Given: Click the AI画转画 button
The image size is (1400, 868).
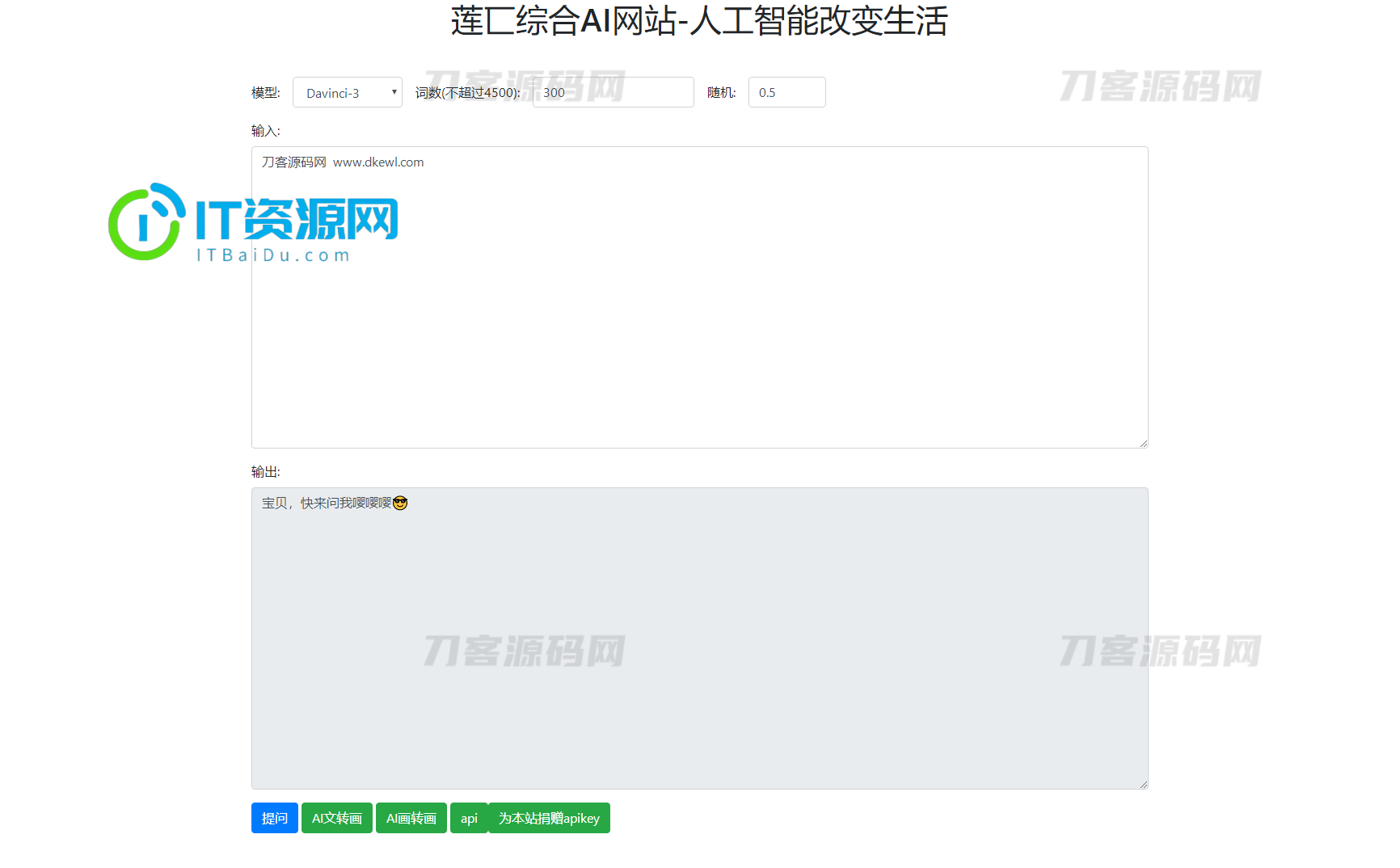Looking at the screenshot, I should point(411,818).
